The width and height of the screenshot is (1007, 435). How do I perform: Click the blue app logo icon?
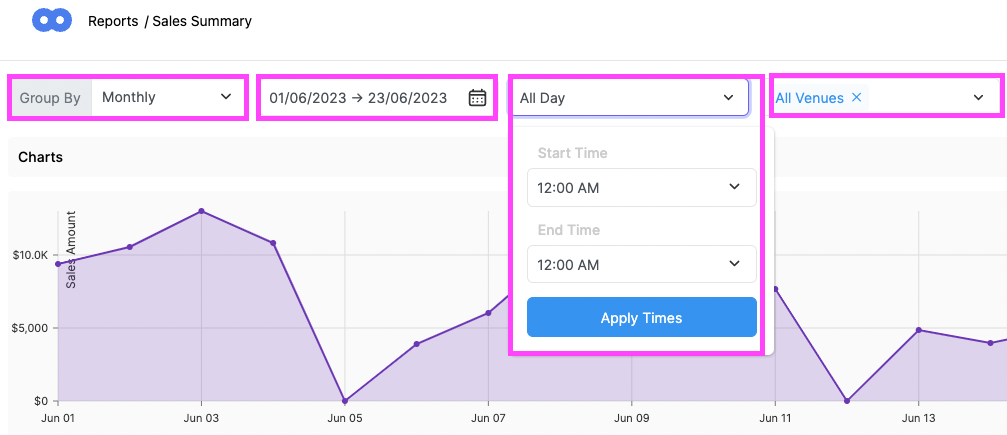click(x=51, y=21)
